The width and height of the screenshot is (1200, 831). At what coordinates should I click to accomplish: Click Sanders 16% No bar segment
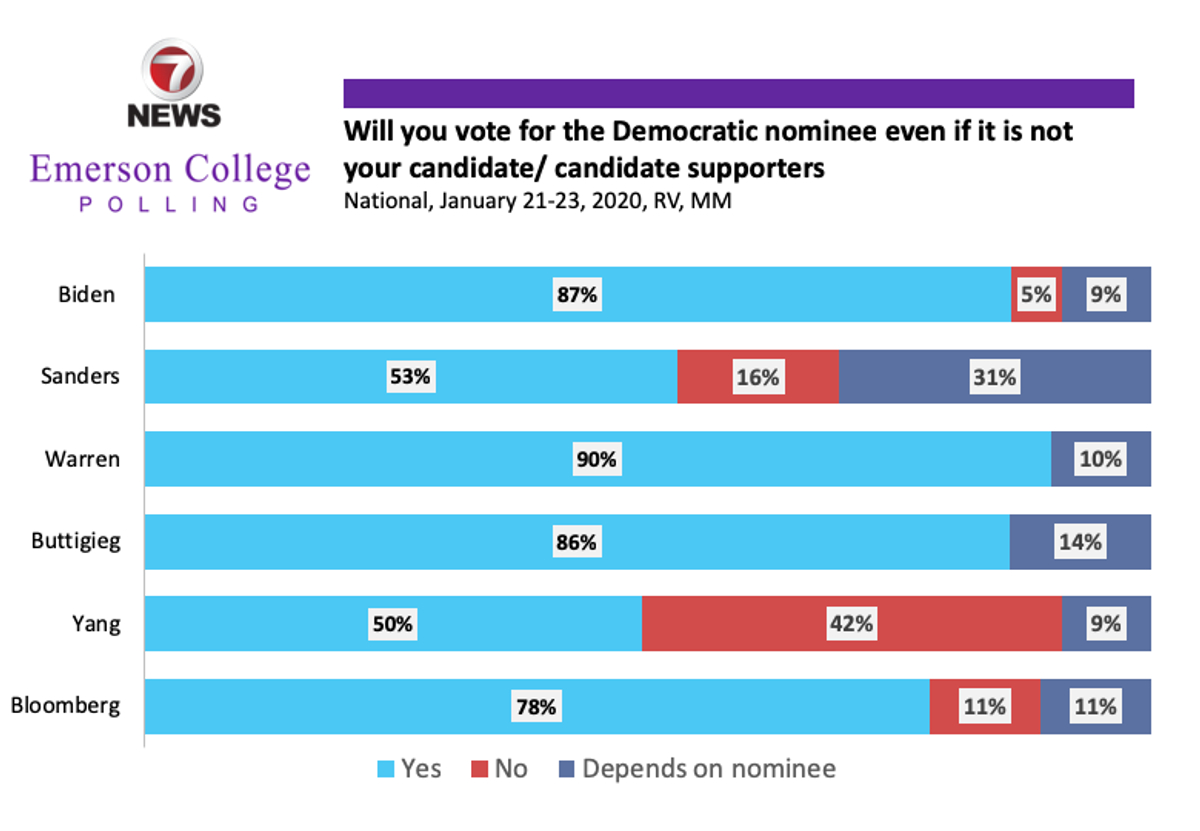coord(757,377)
